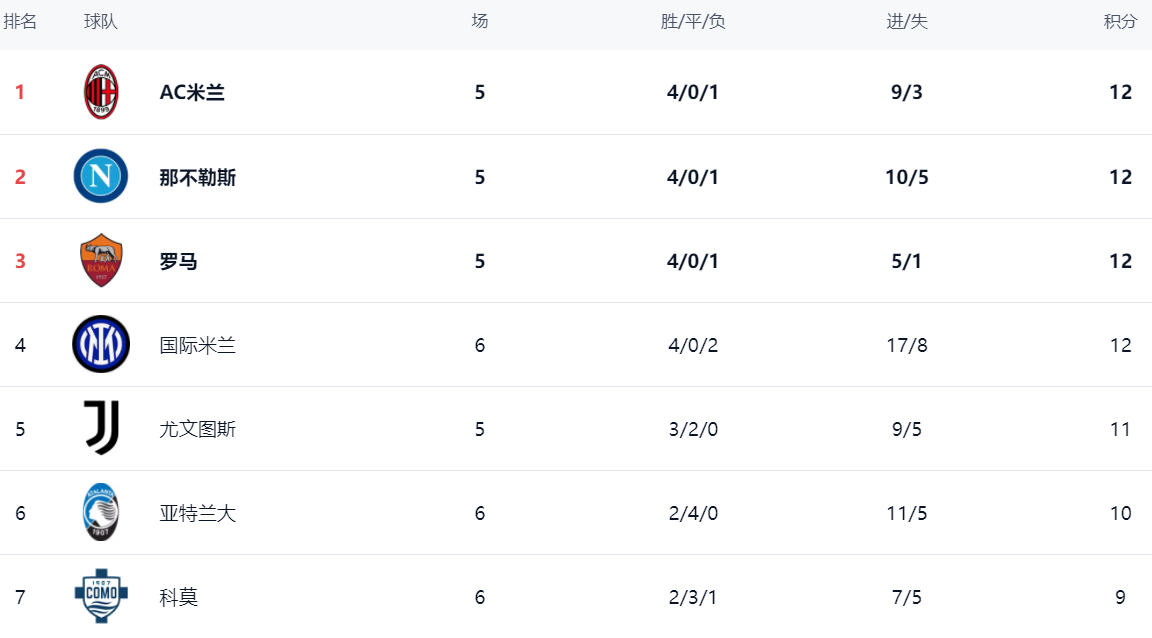Click the Como 1907 club badge

click(101, 597)
